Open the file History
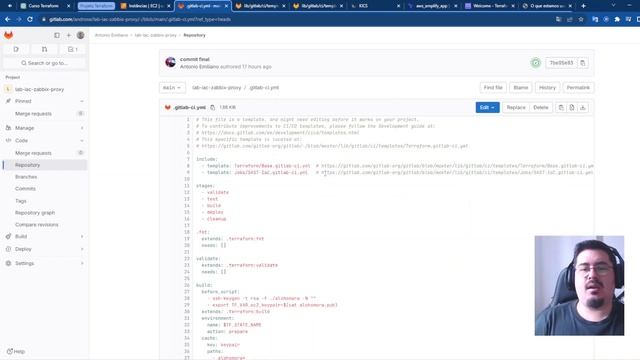Viewport: 640px width, 360px height. pyautogui.click(x=547, y=88)
